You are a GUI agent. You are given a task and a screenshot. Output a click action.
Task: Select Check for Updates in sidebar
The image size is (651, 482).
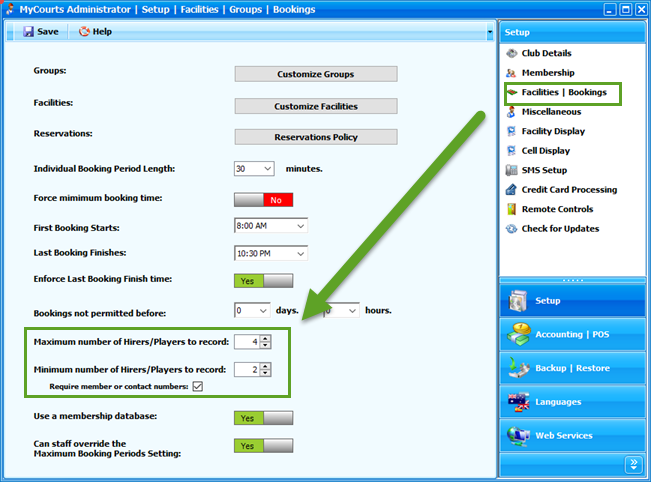tap(559, 229)
